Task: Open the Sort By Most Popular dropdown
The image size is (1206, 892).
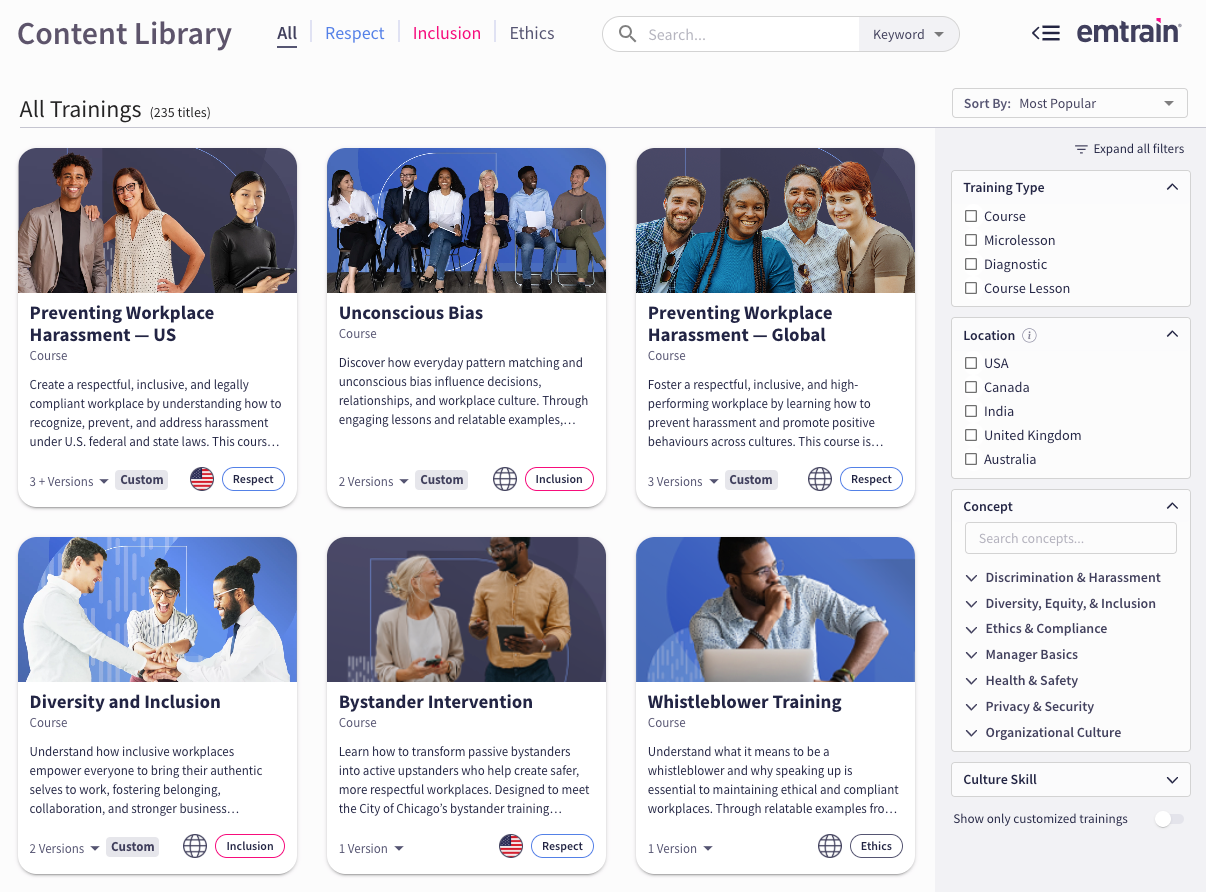Action: pyautogui.click(x=1069, y=102)
